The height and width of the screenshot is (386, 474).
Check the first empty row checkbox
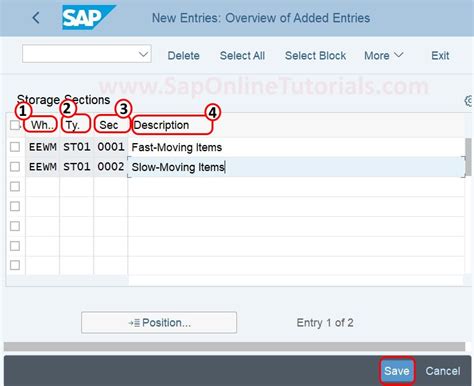coord(15,186)
